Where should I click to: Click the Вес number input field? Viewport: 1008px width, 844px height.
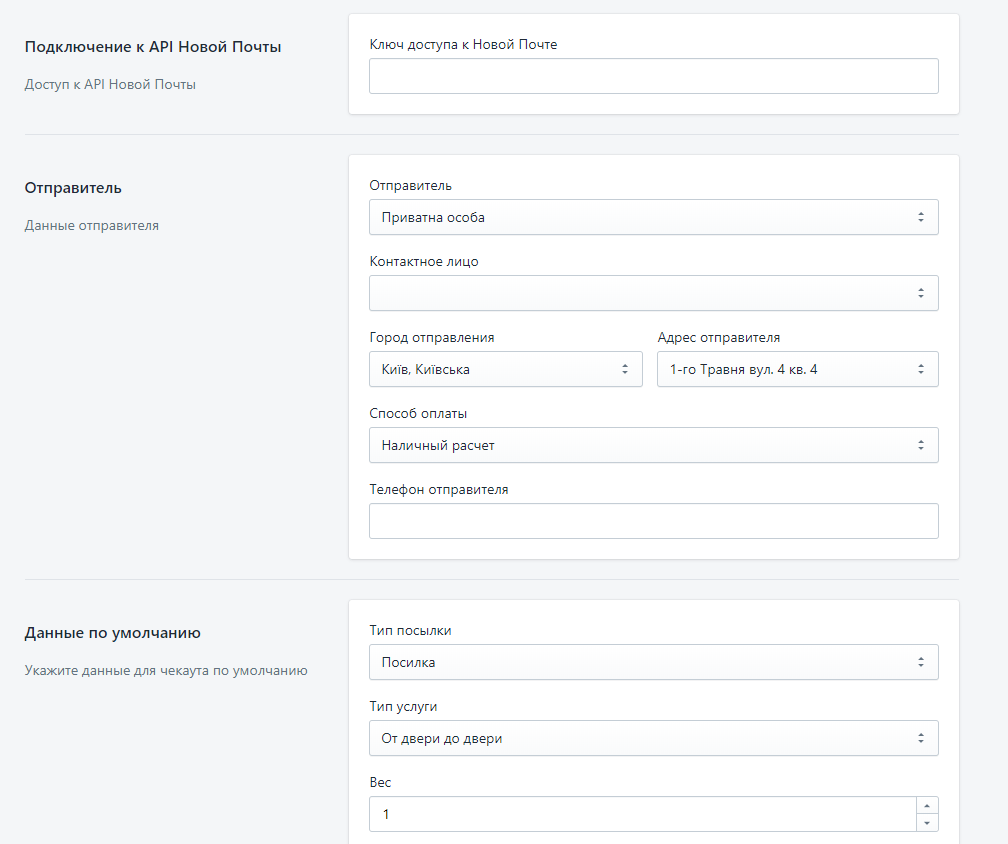640,814
